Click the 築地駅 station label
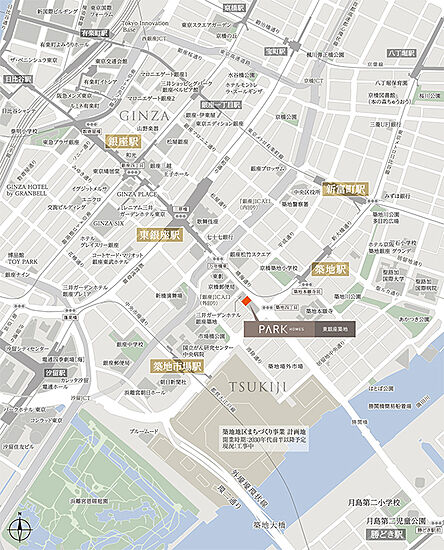Viewport: 444px width, 550px height. pyautogui.click(x=330, y=269)
